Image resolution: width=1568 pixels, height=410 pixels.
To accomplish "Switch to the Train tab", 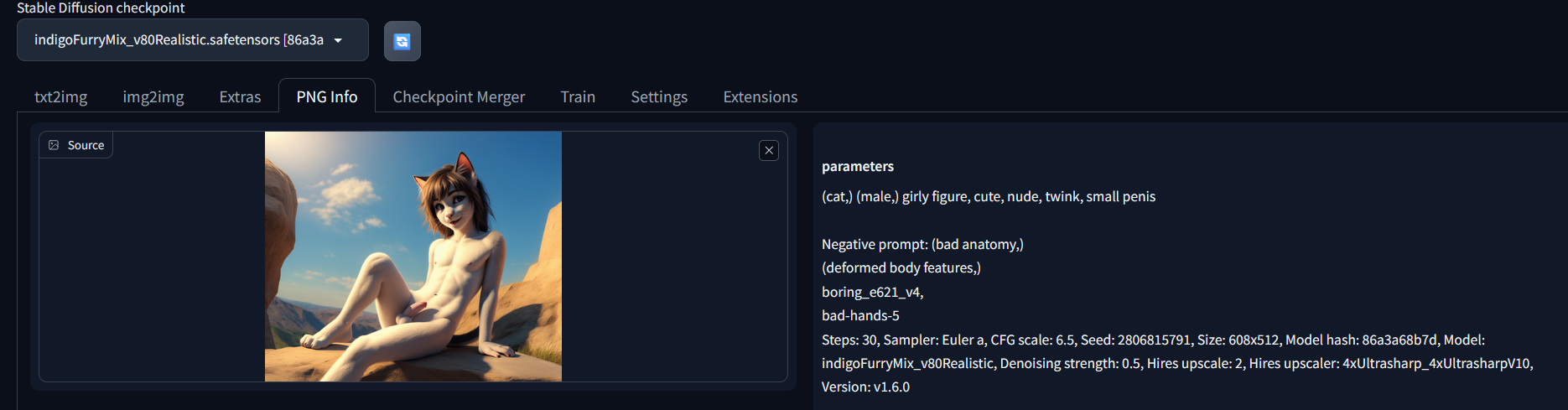I will (x=578, y=96).
